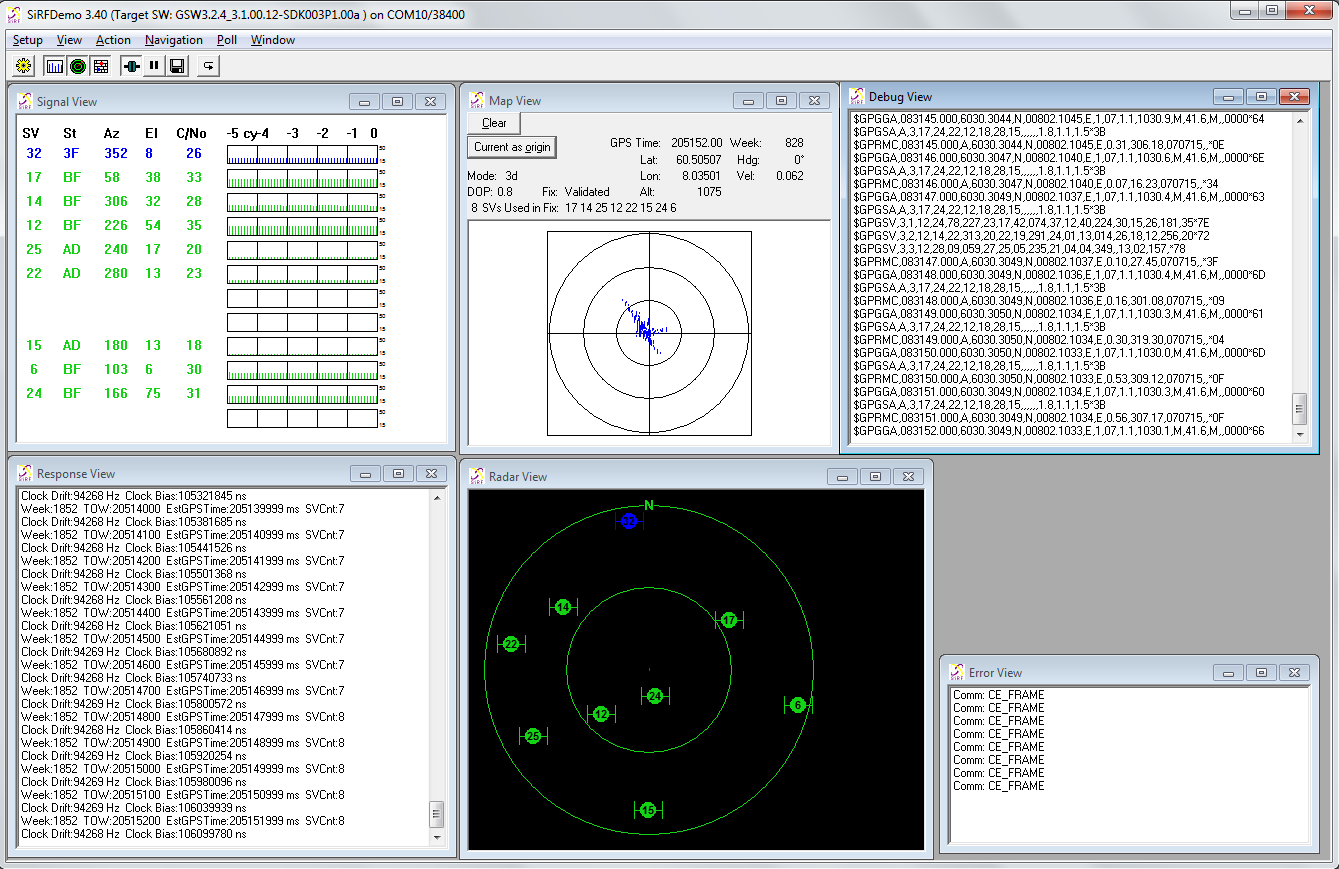
Task: Open the Navigation menu
Action: coord(173,40)
